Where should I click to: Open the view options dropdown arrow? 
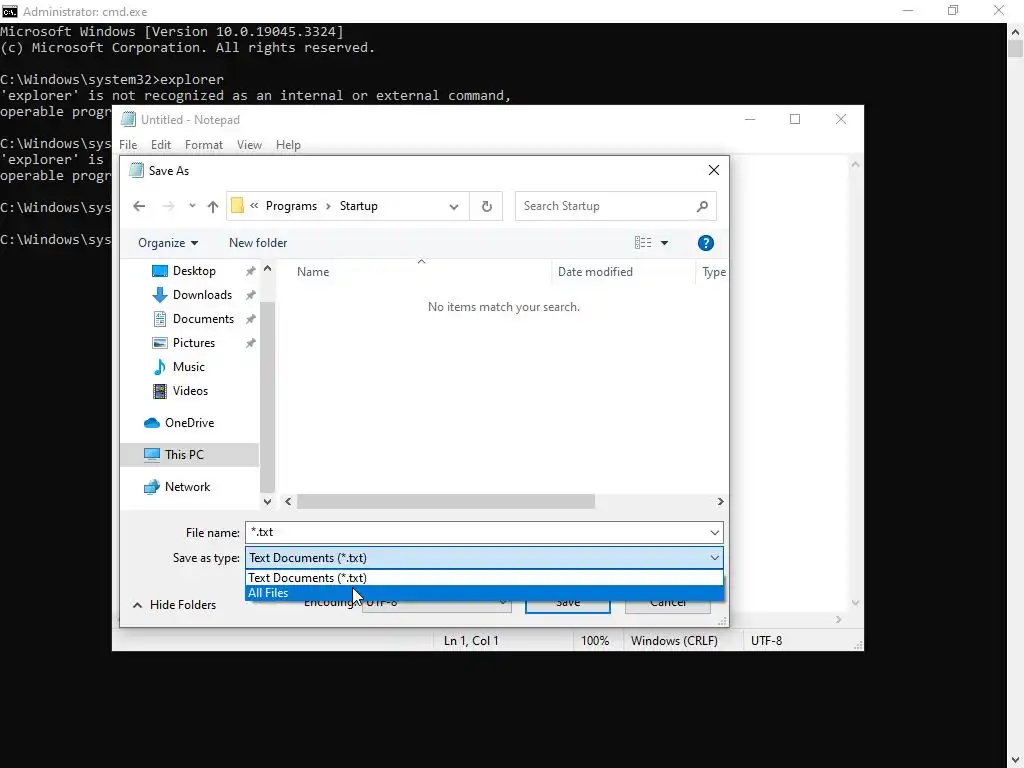pos(664,243)
